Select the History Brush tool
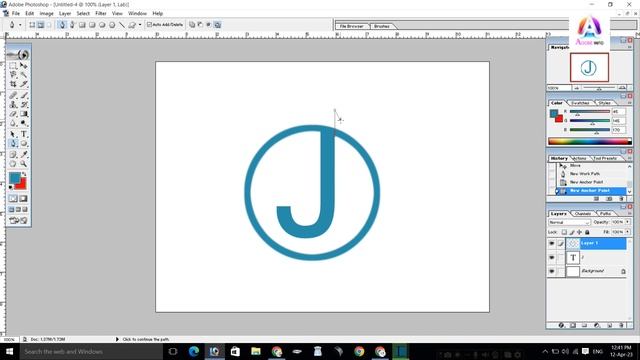 (x=24, y=104)
